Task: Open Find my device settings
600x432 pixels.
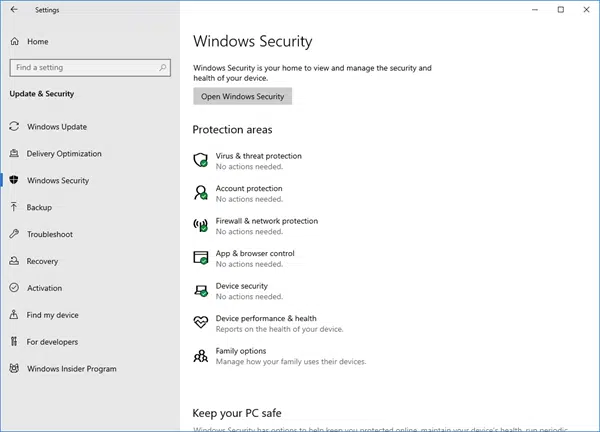Action: tap(52, 315)
